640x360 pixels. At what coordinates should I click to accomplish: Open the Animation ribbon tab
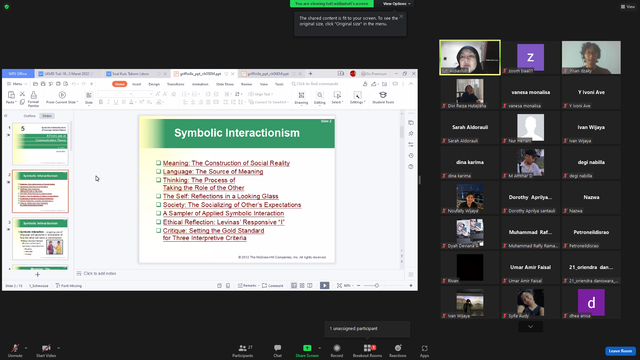click(x=200, y=84)
